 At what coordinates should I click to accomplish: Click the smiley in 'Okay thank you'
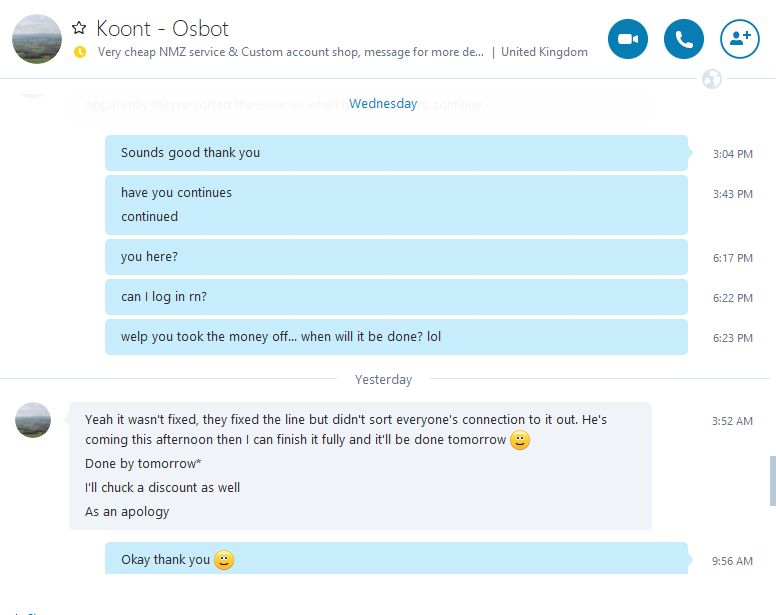[x=224, y=560]
